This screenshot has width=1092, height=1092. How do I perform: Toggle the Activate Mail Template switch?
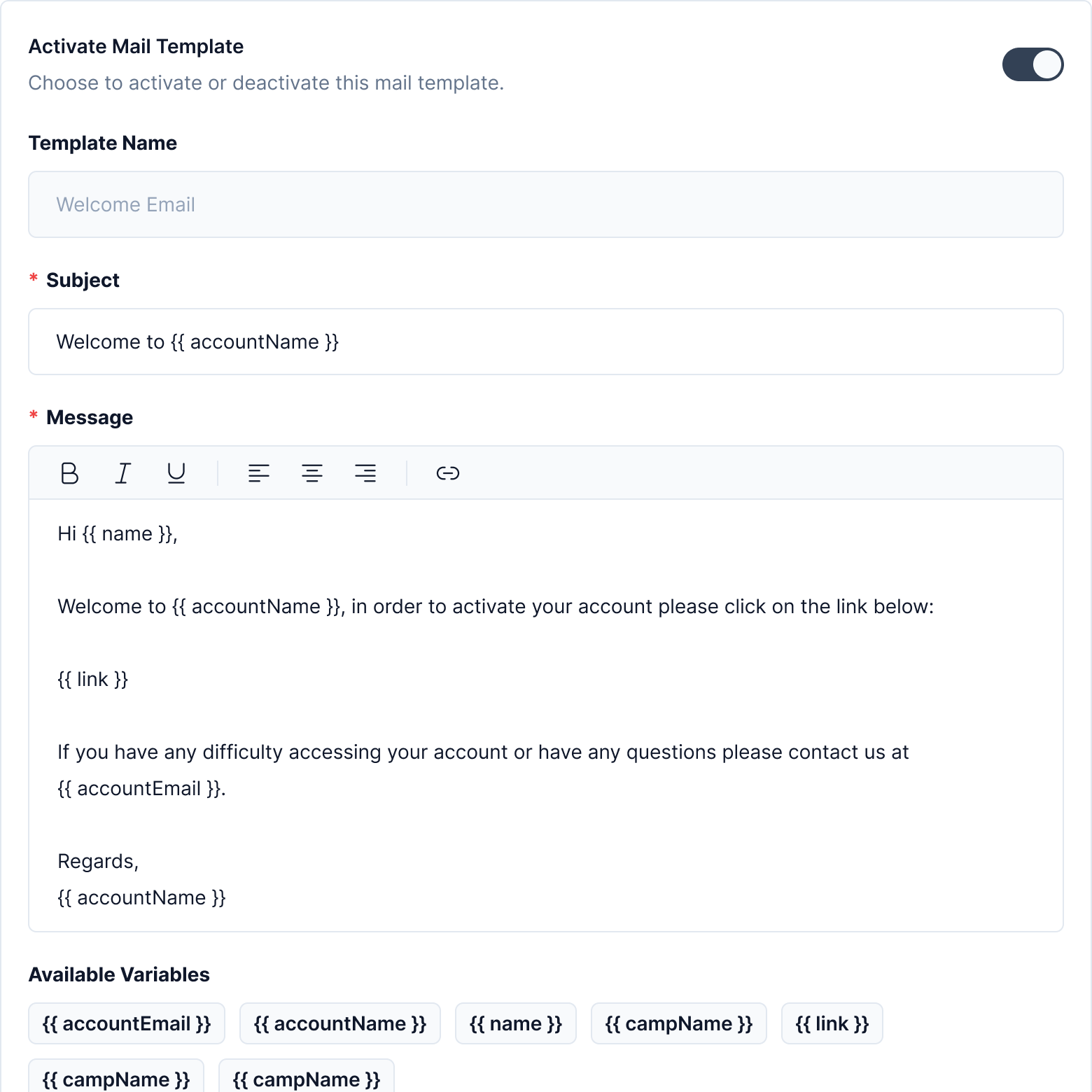click(1032, 64)
